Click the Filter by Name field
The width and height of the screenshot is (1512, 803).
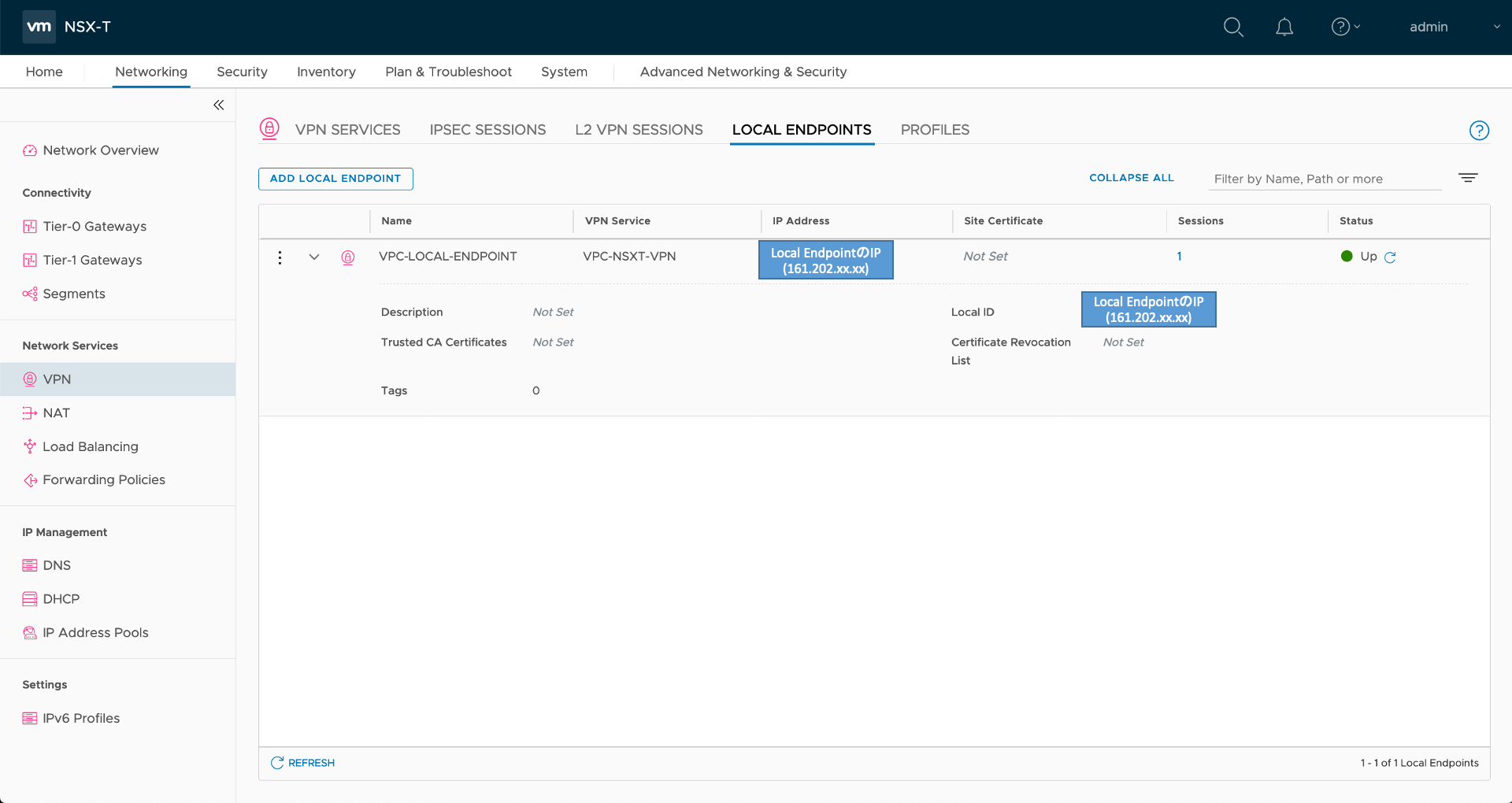pyautogui.click(x=1325, y=179)
